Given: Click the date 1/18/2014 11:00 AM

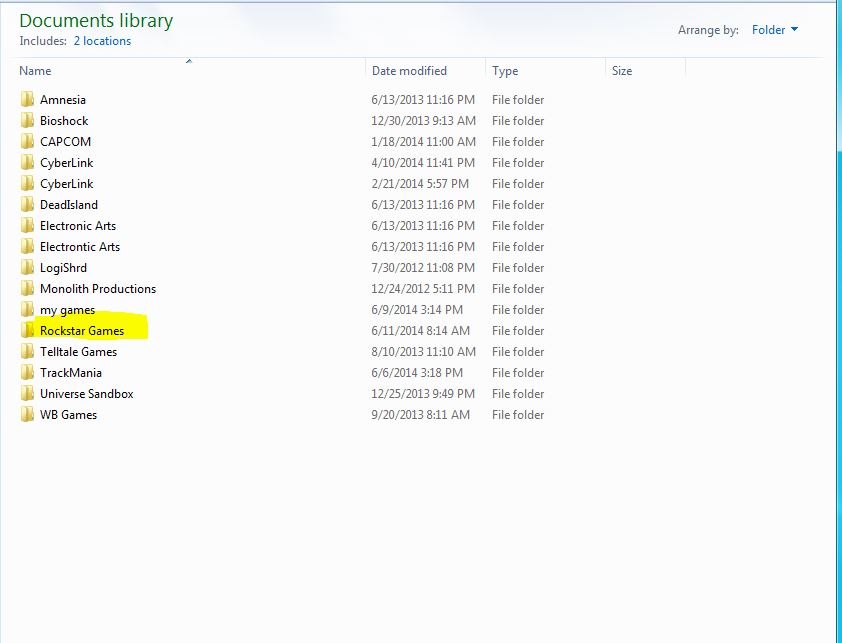Looking at the screenshot, I should [x=423, y=142].
